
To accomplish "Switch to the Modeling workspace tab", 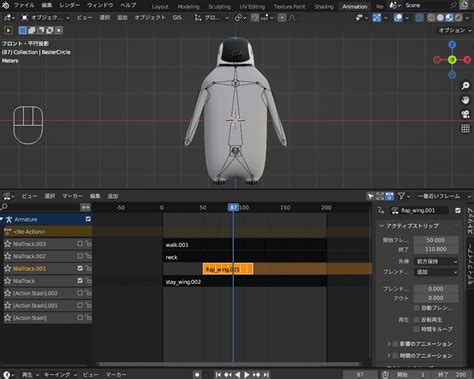I will [x=188, y=6].
